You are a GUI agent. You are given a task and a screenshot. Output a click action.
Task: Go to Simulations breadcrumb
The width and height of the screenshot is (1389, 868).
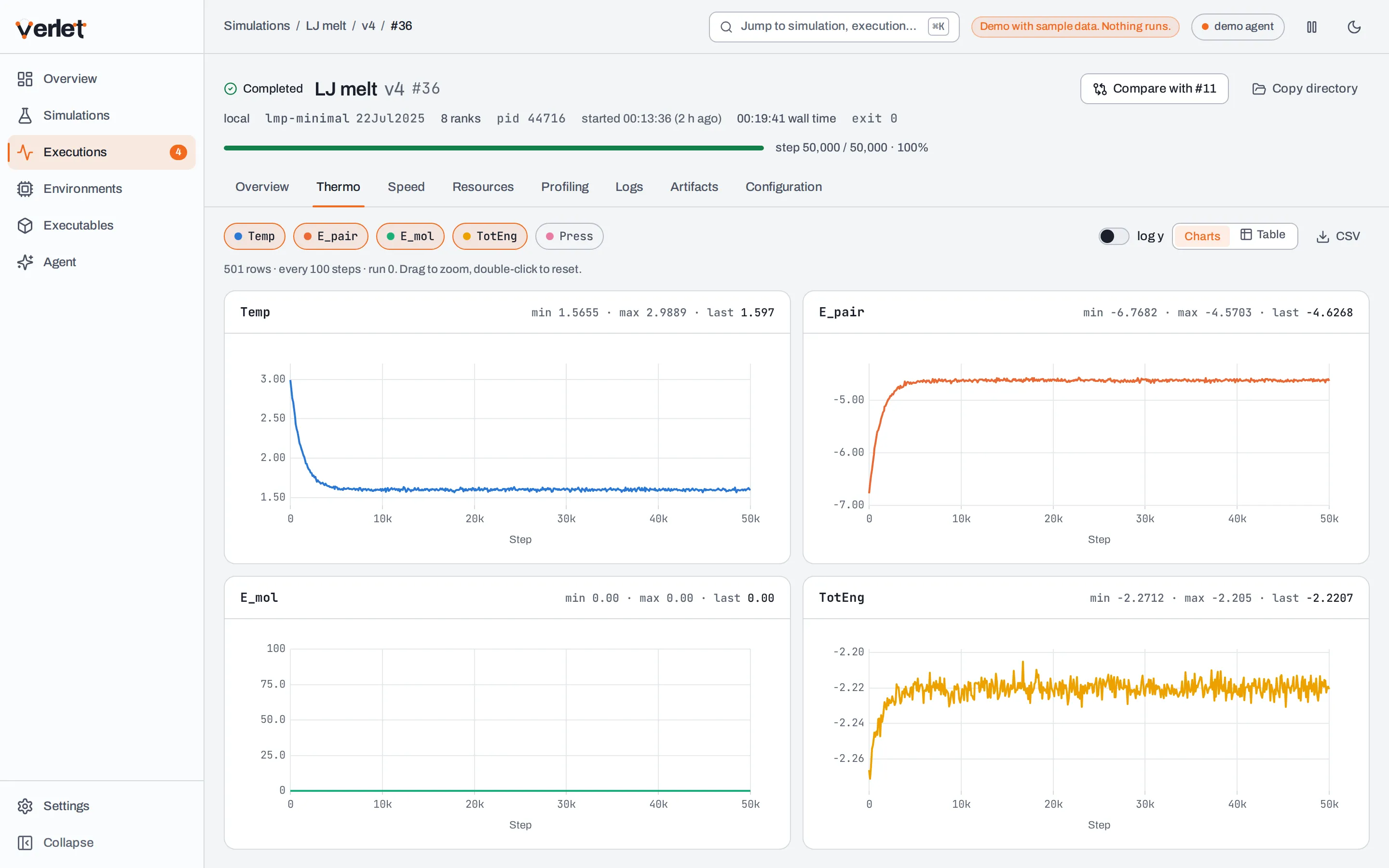pos(257,26)
